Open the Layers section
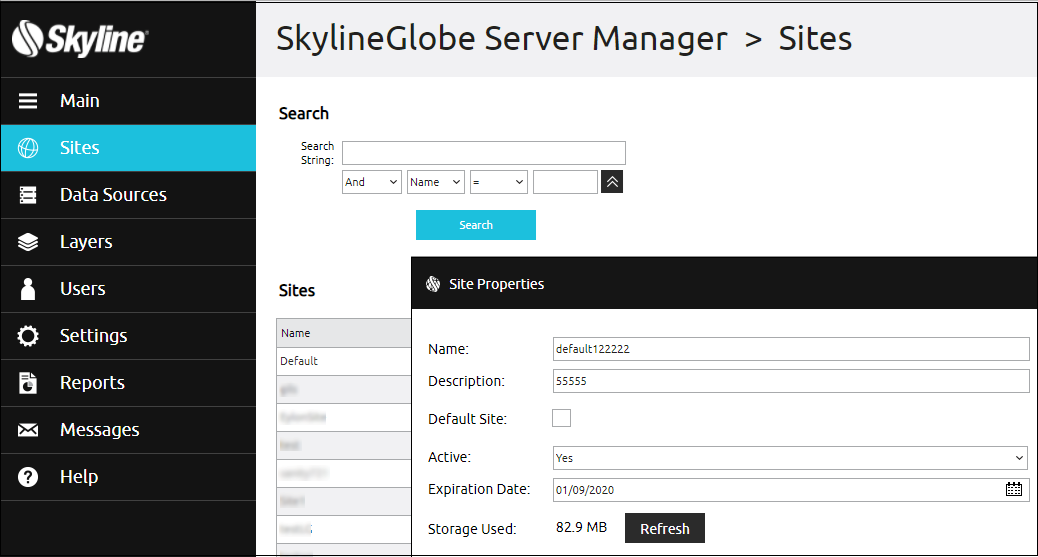This screenshot has height=557, width=1038. (x=128, y=242)
